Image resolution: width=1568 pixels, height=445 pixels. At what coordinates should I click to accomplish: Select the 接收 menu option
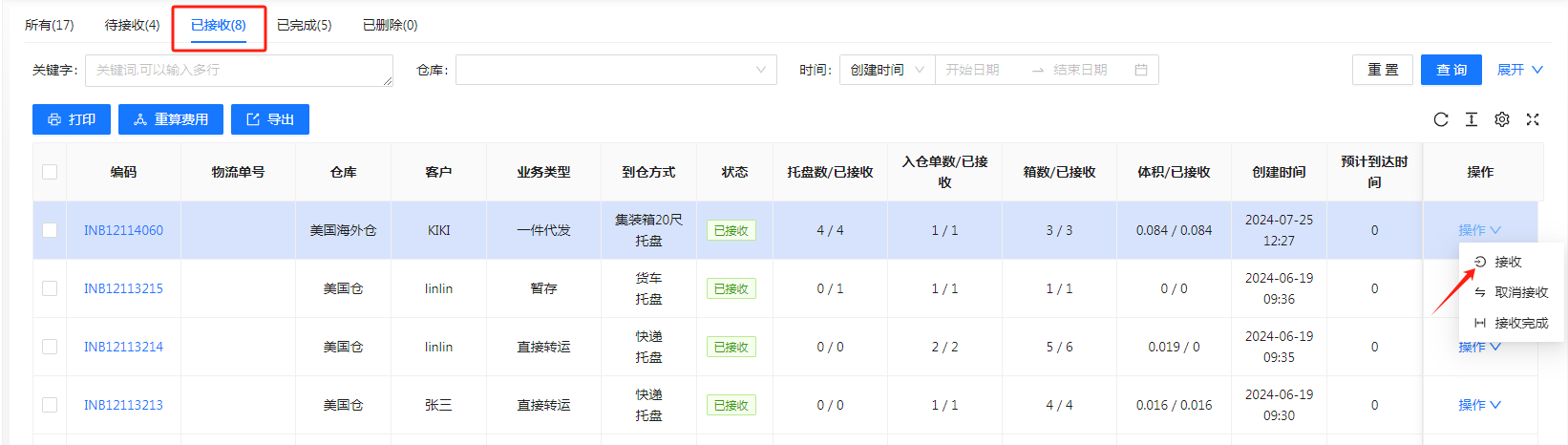coord(1498,262)
